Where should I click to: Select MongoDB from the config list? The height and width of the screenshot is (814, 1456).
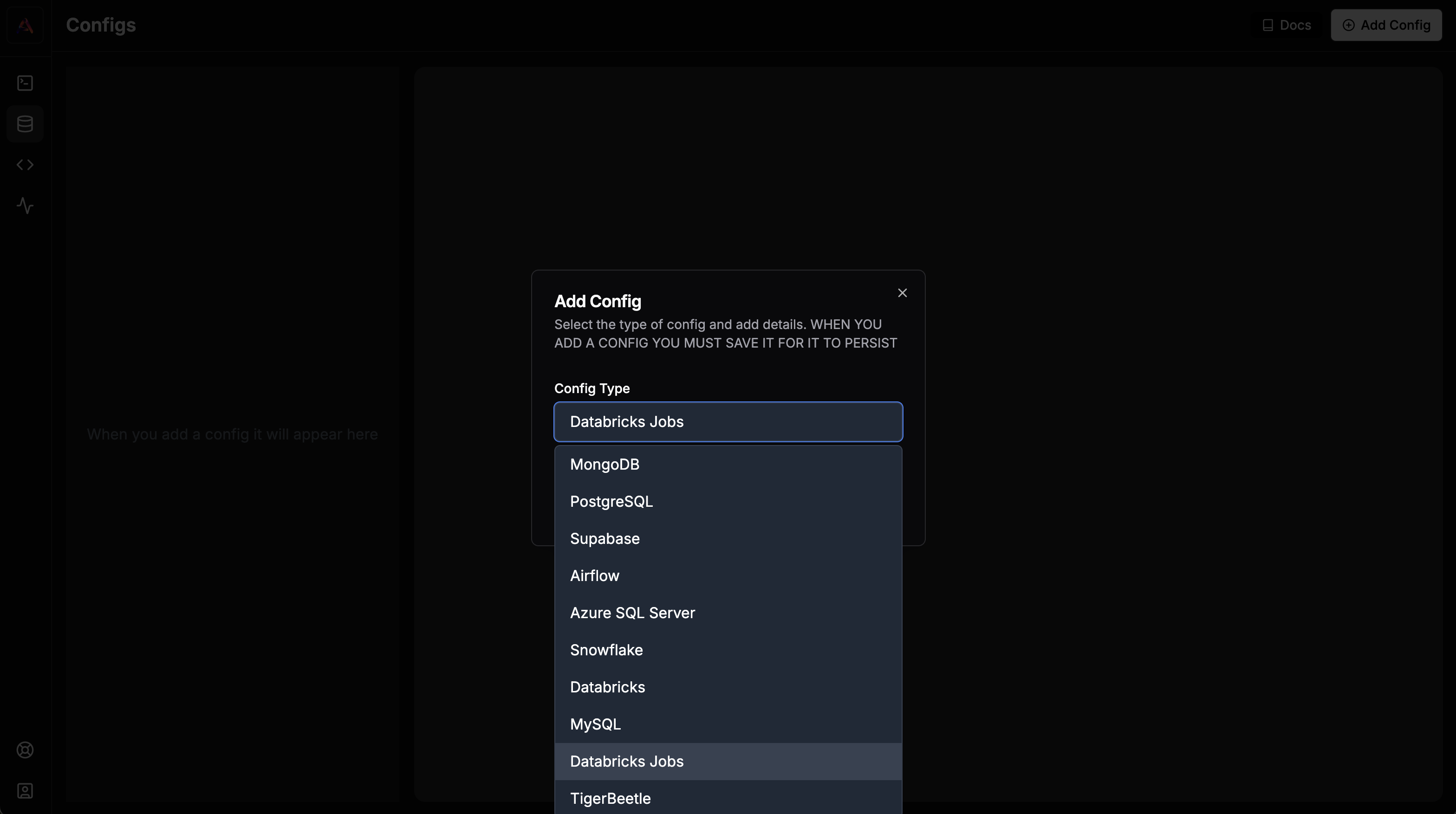(x=728, y=465)
